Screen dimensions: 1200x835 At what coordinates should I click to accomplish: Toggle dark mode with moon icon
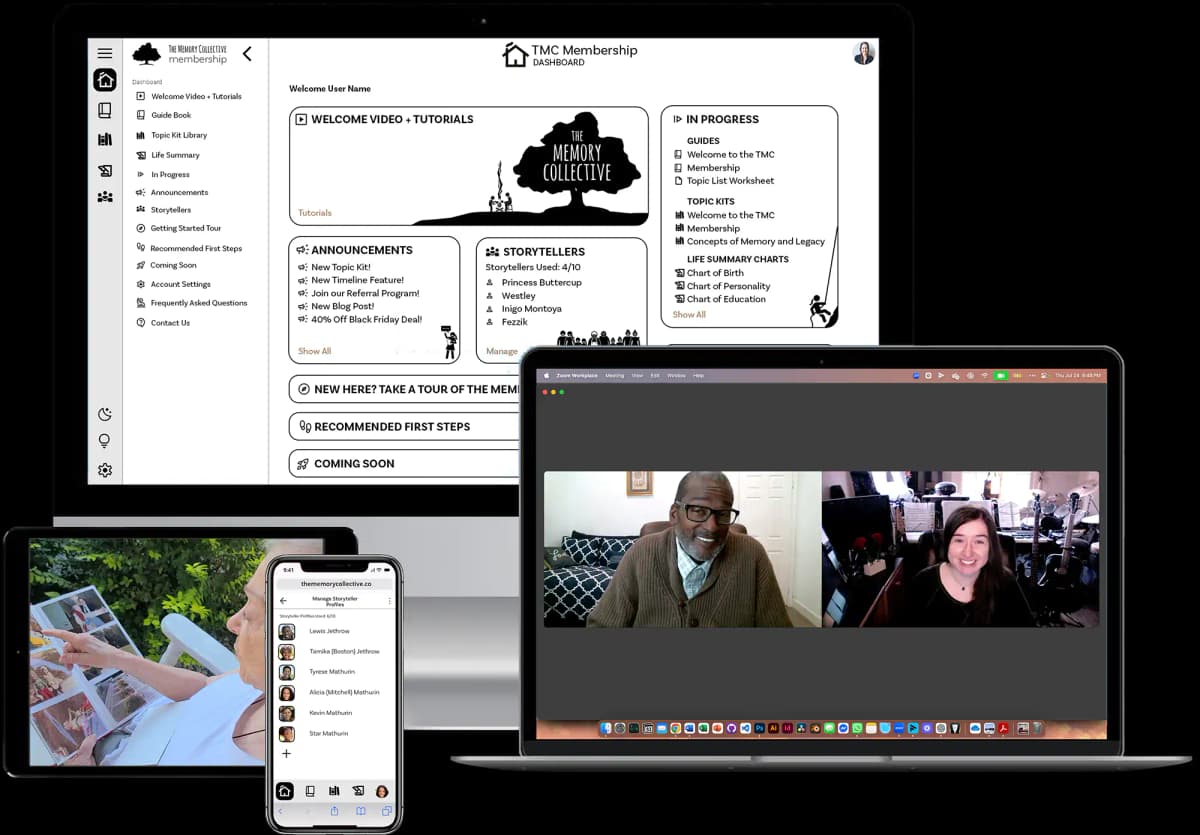pos(105,414)
